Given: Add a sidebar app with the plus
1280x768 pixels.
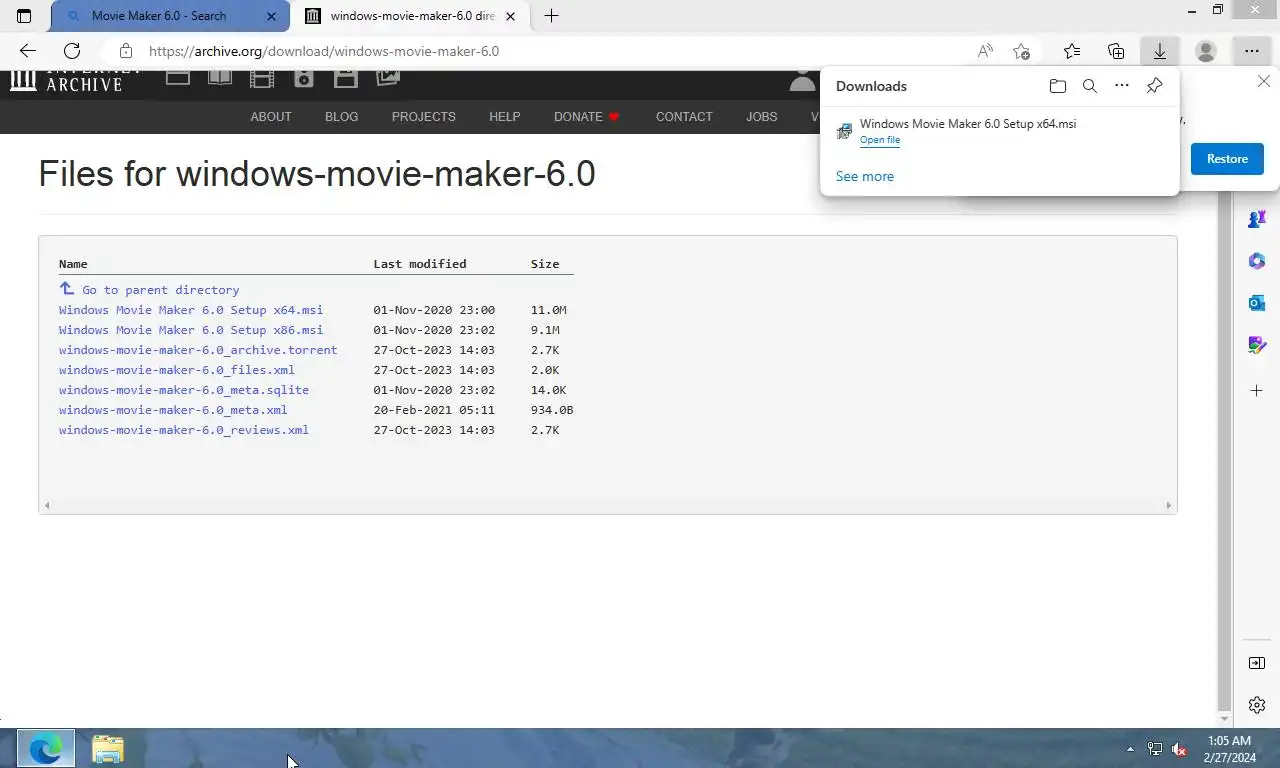Looking at the screenshot, I should tap(1257, 390).
